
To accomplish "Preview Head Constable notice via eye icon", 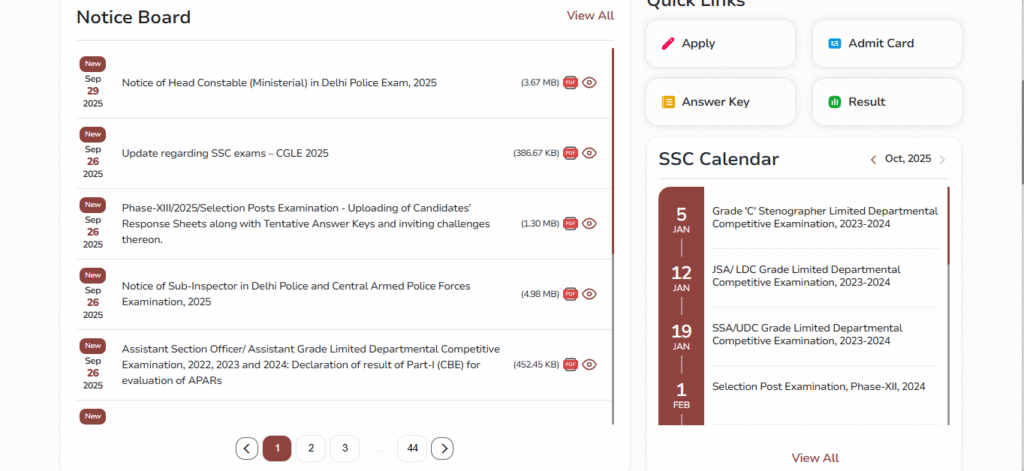I will tap(590, 82).
